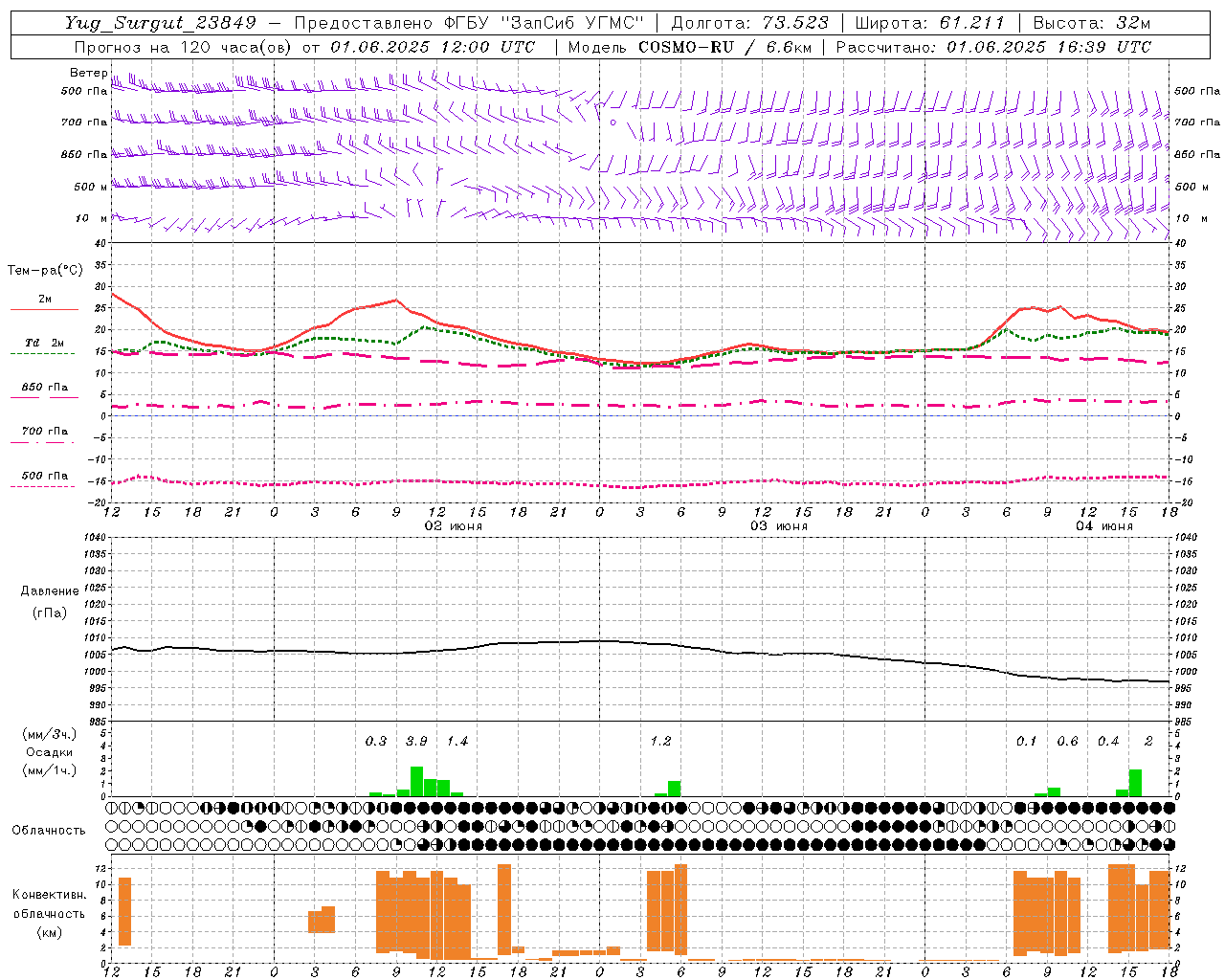
Task: Click tallest green bar beneath the 1.2 total
Action: click(674, 789)
